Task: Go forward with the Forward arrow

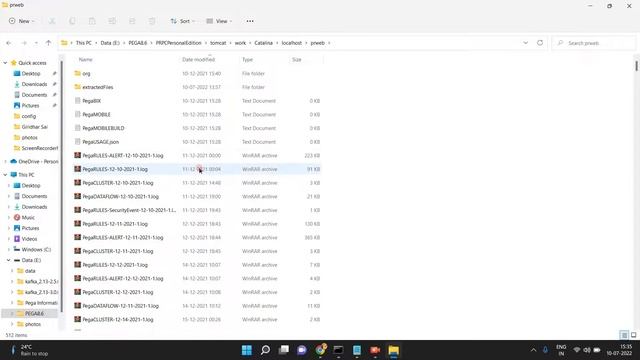Action: pos(24,43)
